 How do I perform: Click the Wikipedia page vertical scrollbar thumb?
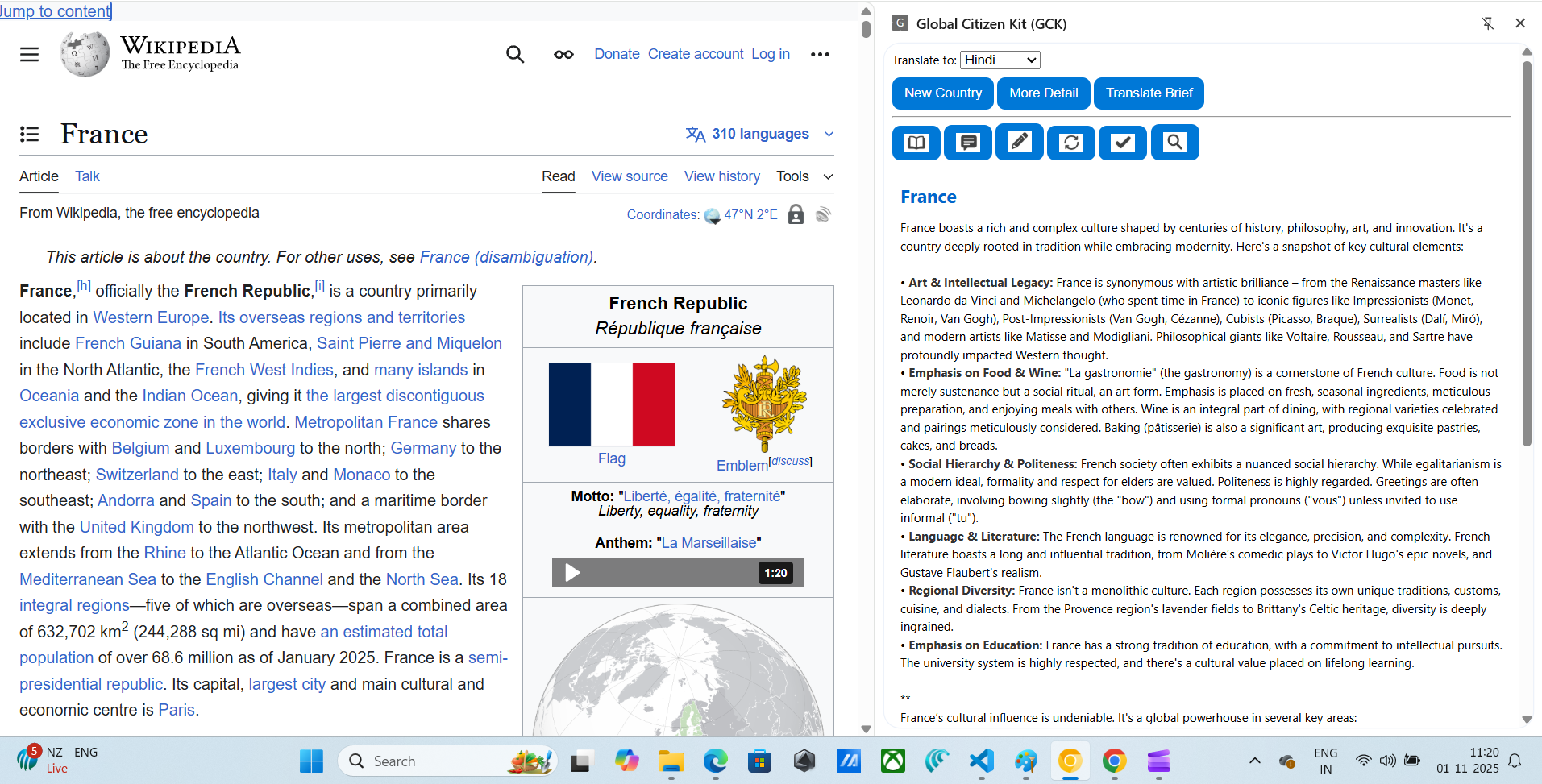tap(866, 29)
